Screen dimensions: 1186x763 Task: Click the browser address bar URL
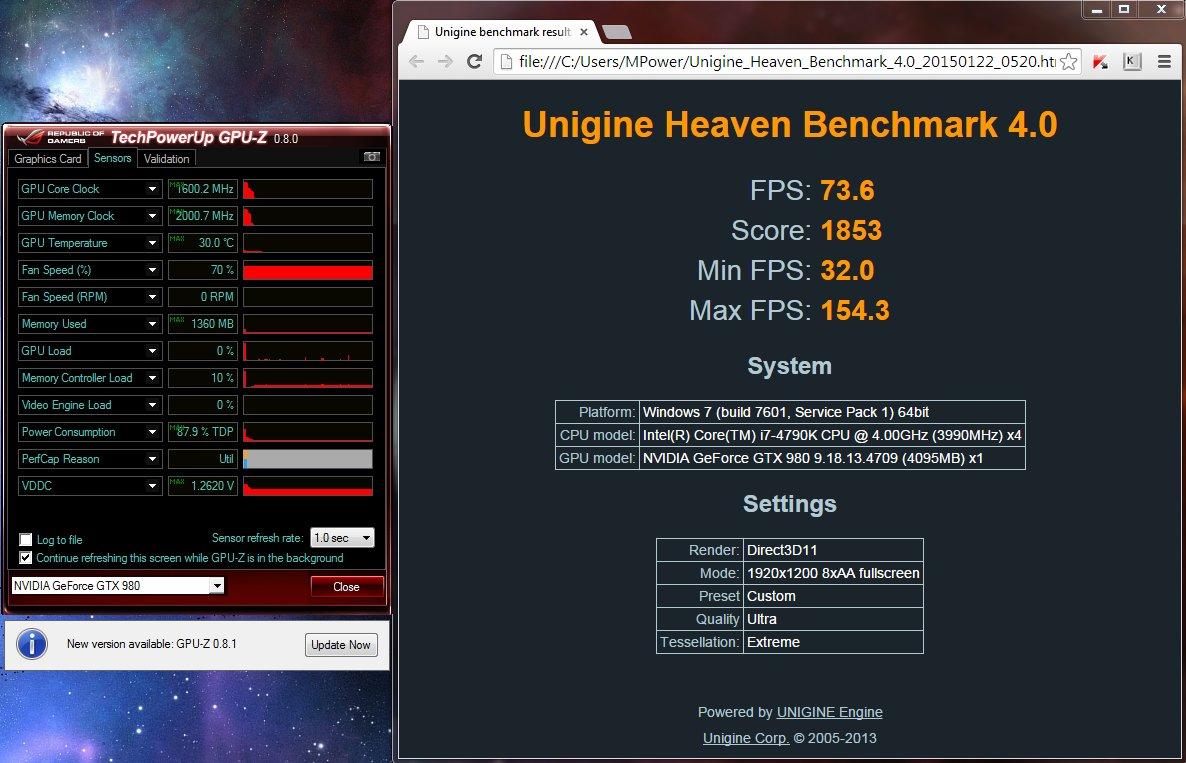[x=787, y=61]
